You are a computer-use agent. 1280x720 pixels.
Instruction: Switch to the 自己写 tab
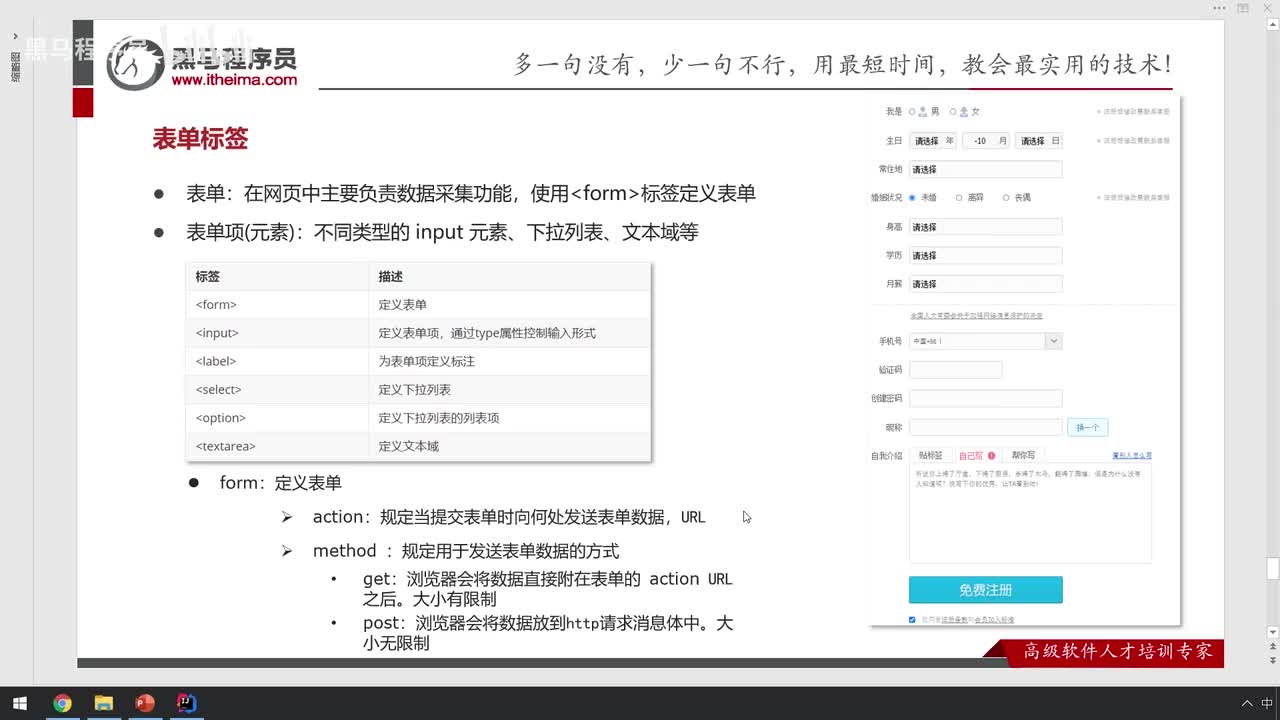(976, 455)
